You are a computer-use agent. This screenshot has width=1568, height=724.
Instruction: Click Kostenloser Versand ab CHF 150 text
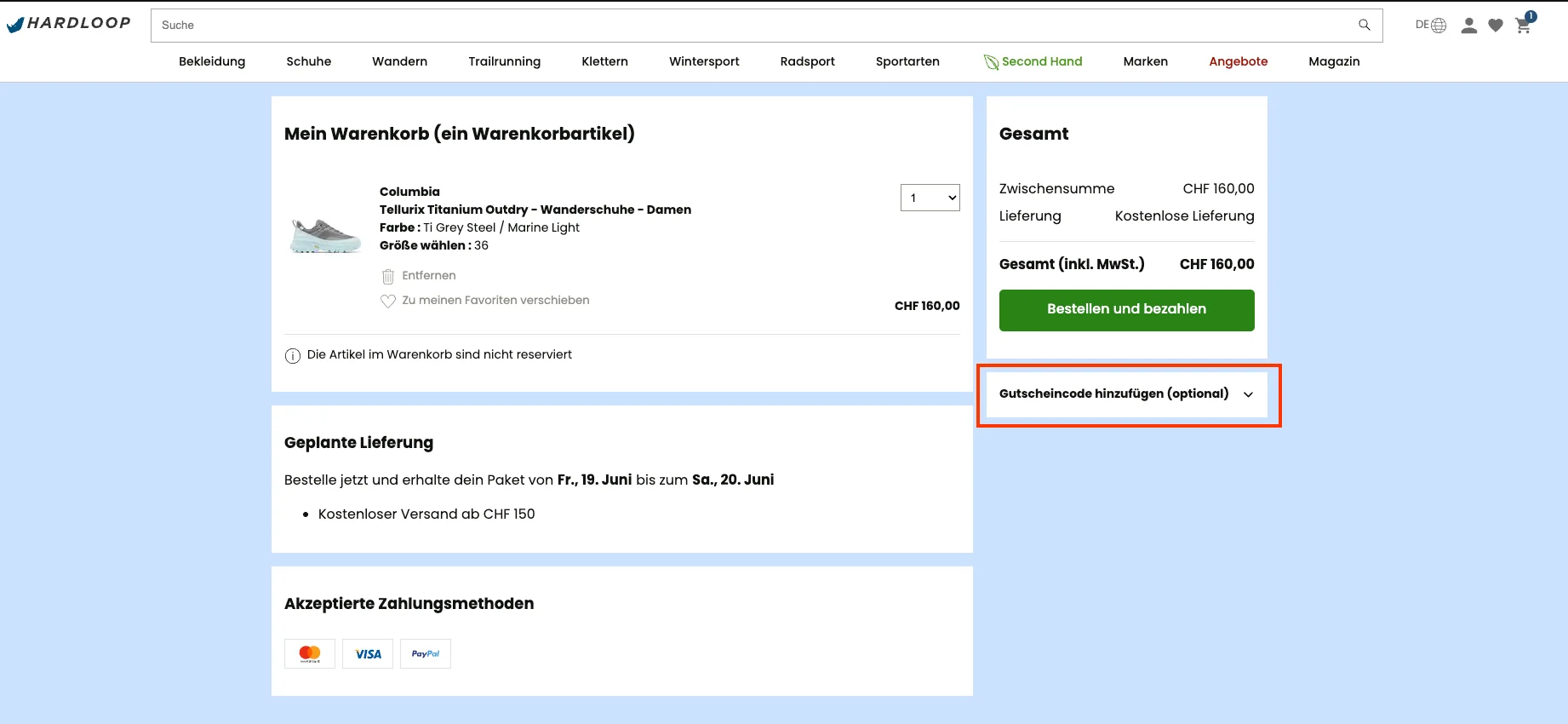426,514
